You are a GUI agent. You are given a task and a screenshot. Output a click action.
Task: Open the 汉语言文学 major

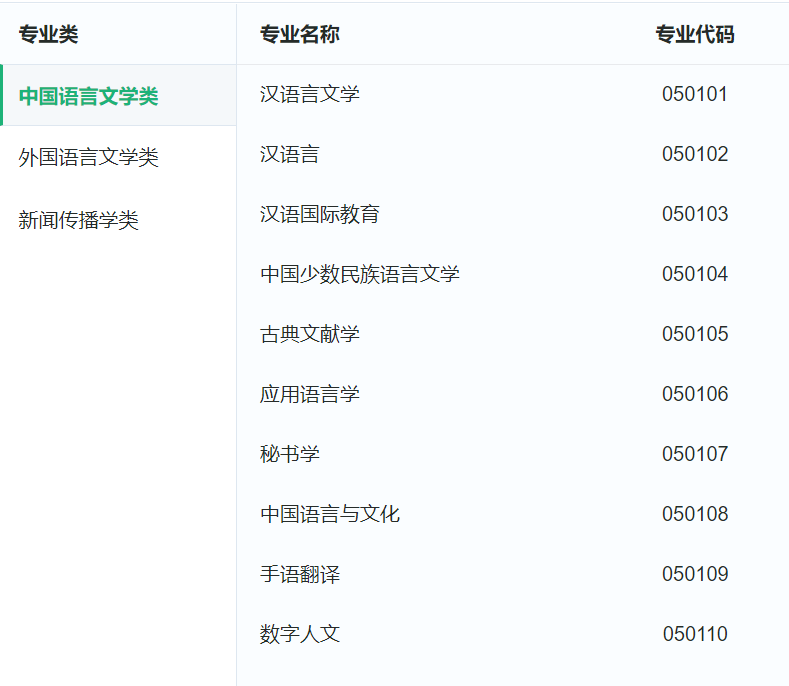(x=309, y=94)
